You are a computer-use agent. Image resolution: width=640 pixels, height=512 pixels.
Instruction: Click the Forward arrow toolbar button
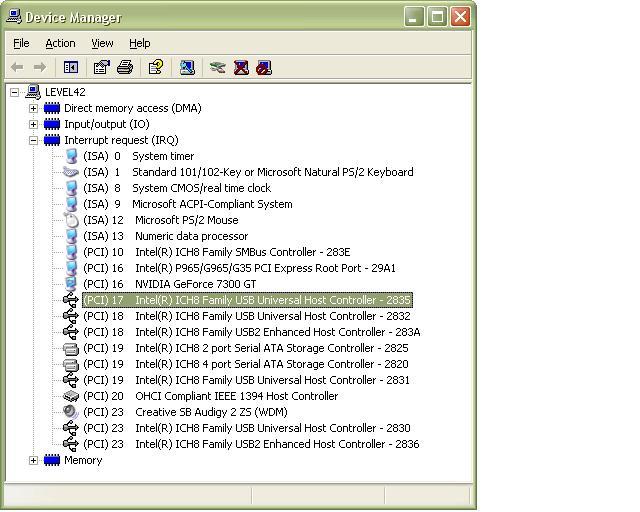tap(40, 67)
